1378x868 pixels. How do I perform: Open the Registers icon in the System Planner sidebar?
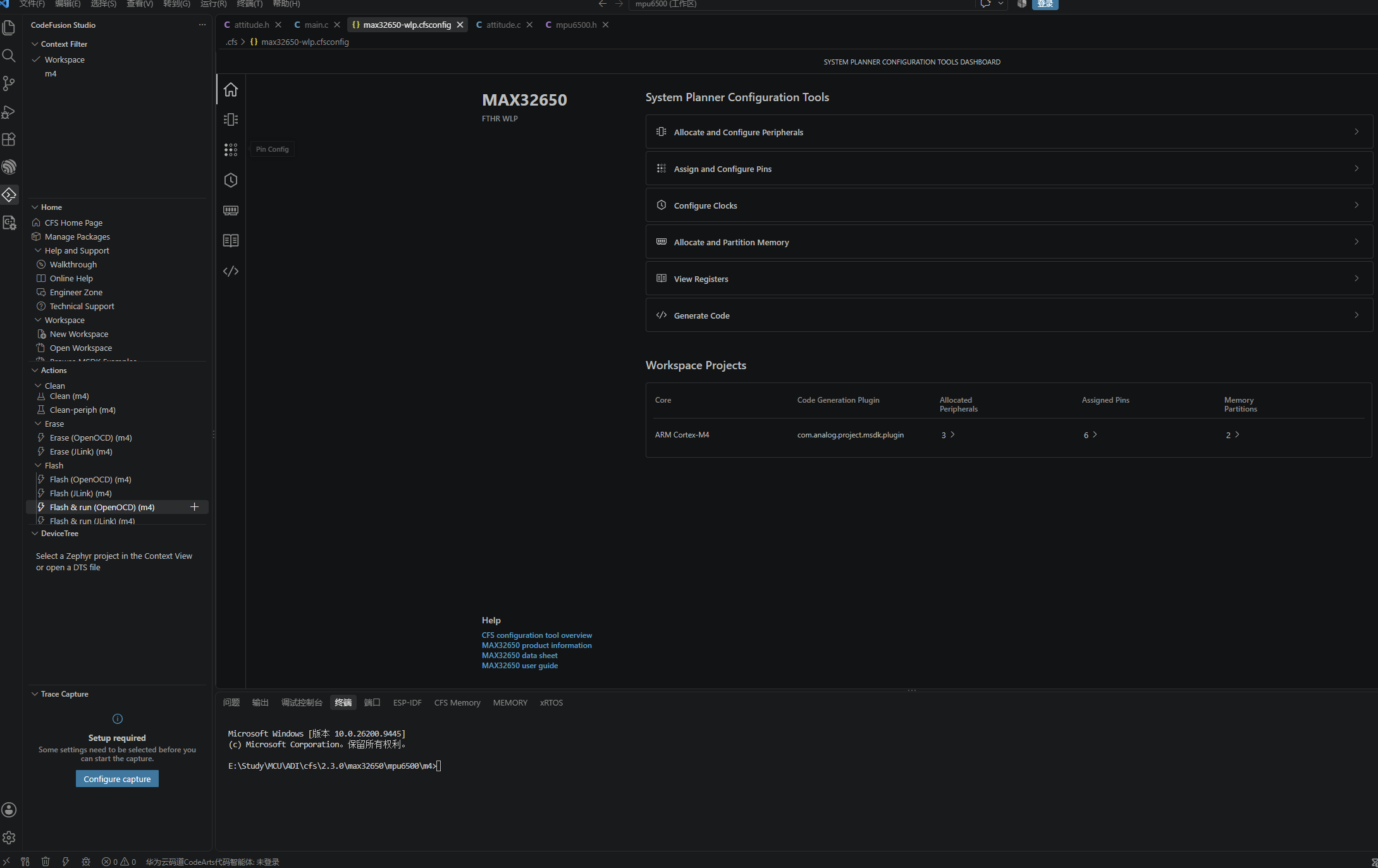click(x=231, y=241)
